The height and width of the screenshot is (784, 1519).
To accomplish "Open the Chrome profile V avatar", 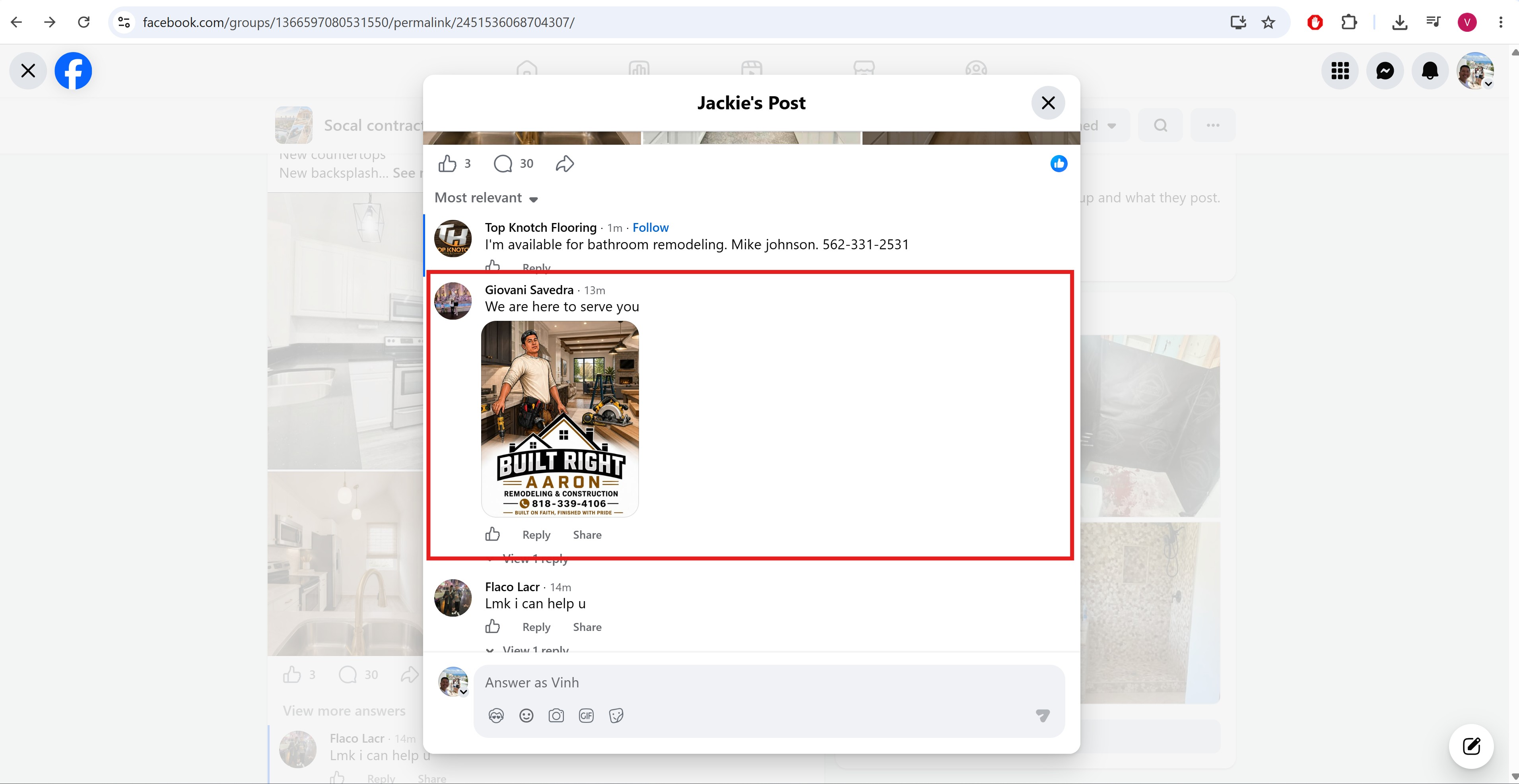I will click(x=1467, y=22).
